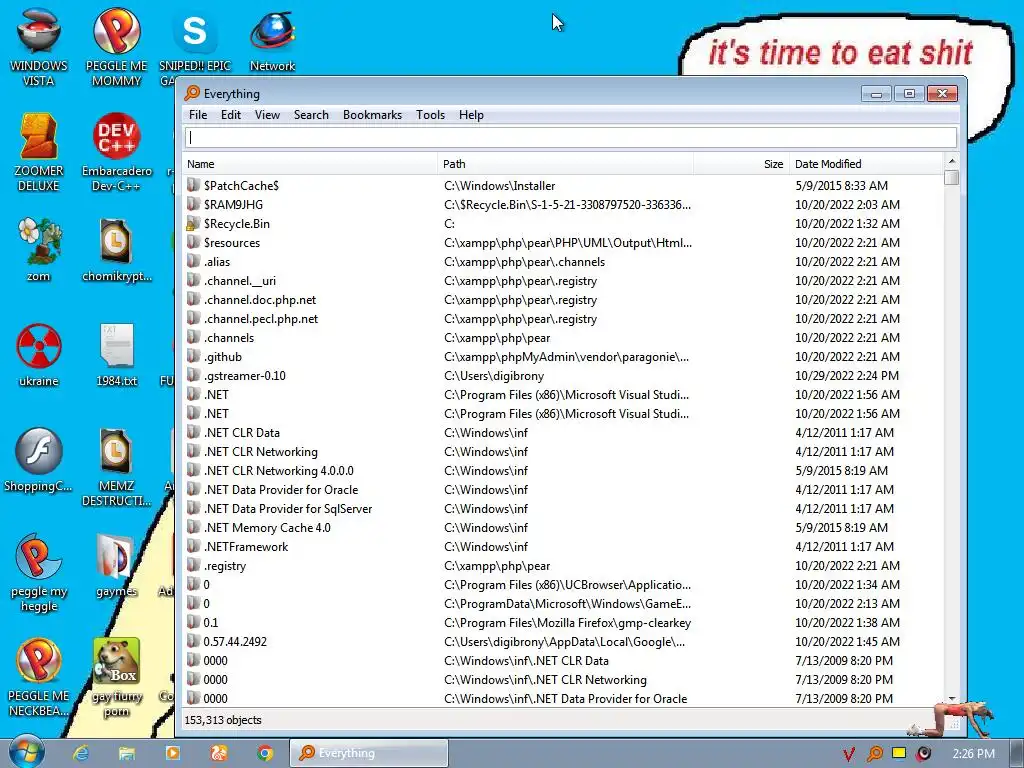1024x768 pixels.
Task: Open ShoppingC... Flash icon
Action: coord(39,460)
